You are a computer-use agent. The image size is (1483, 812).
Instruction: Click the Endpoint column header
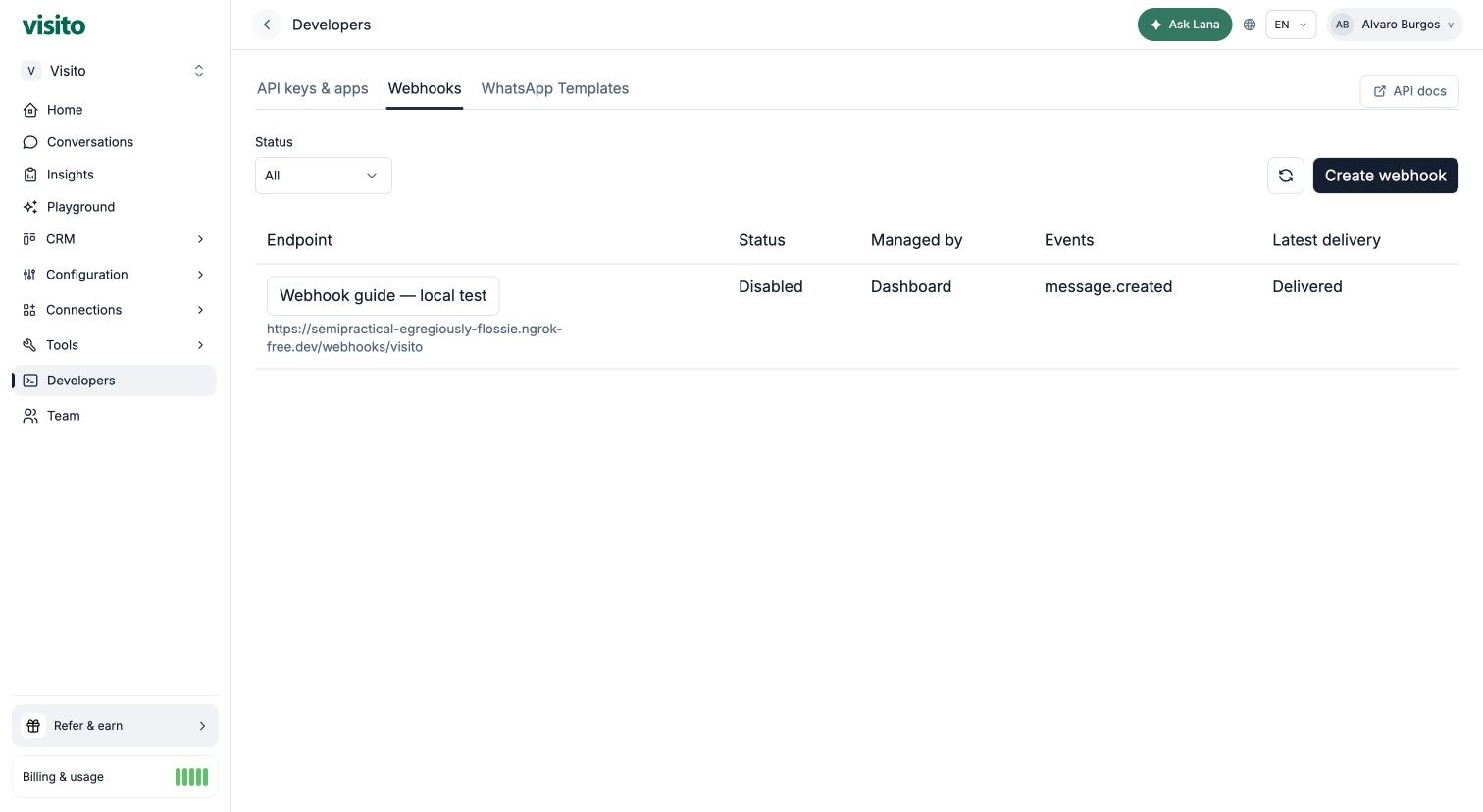(x=300, y=240)
